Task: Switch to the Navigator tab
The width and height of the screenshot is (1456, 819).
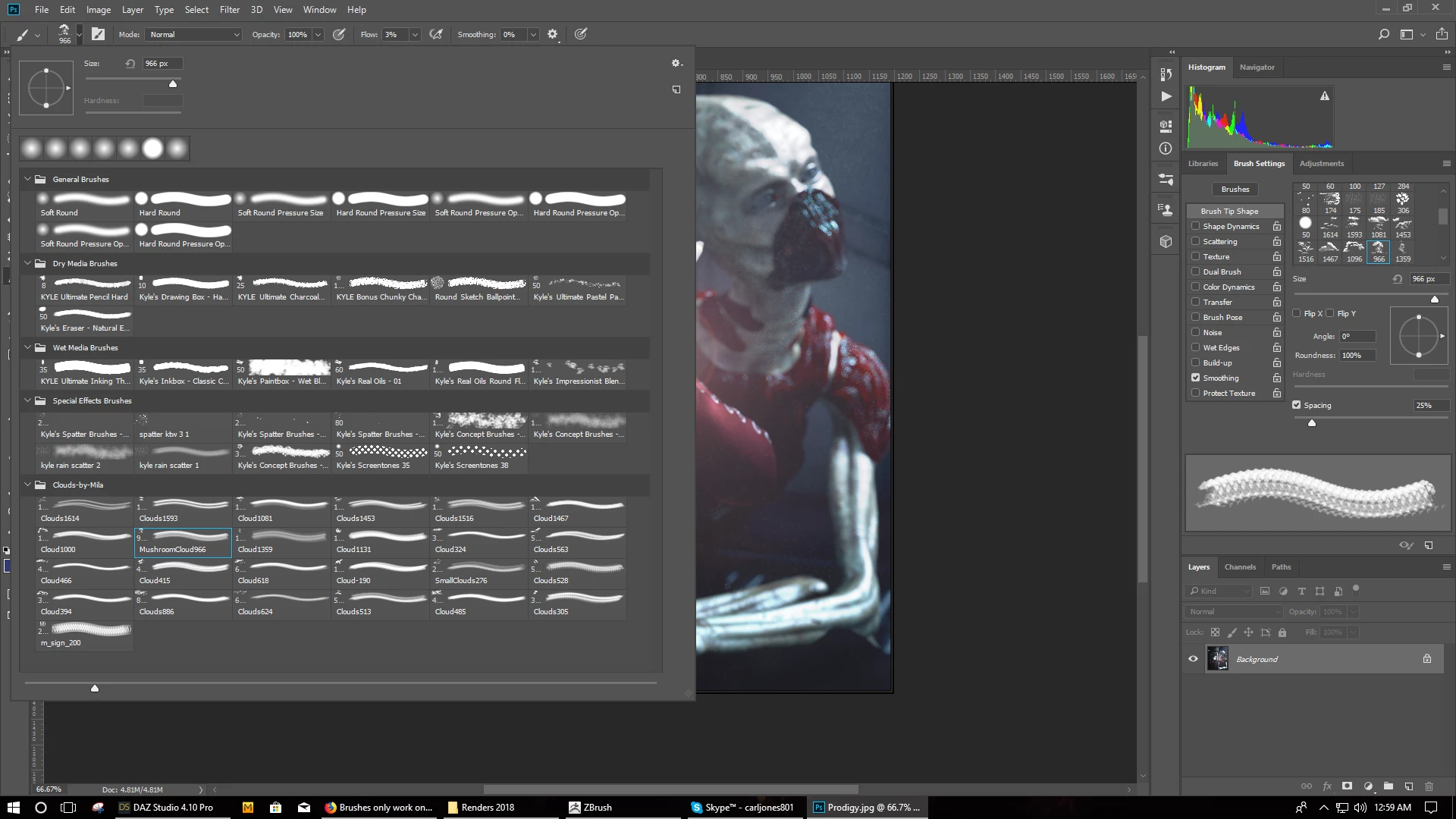Action: (x=1257, y=67)
